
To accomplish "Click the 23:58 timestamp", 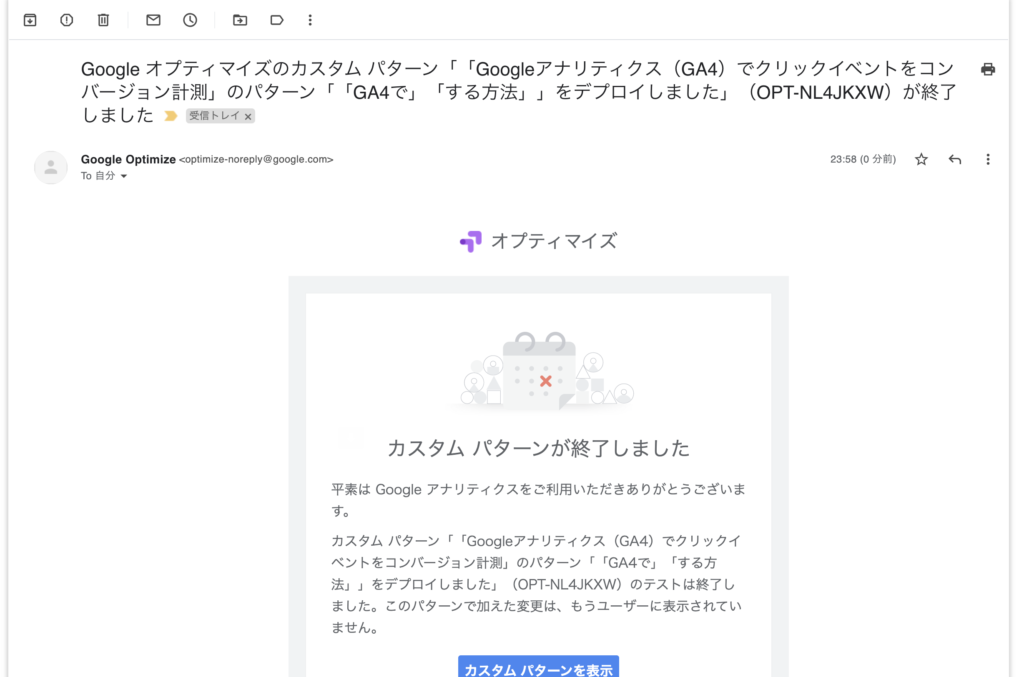I will click(863, 159).
